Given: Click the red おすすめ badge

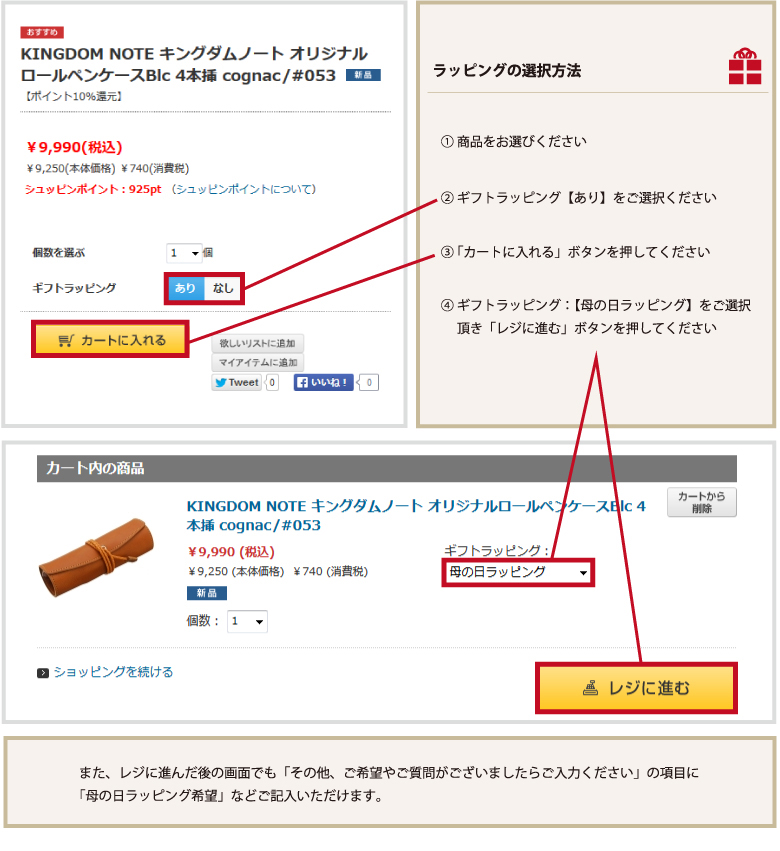Looking at the screenshot, I should click(x=42, y=33).
